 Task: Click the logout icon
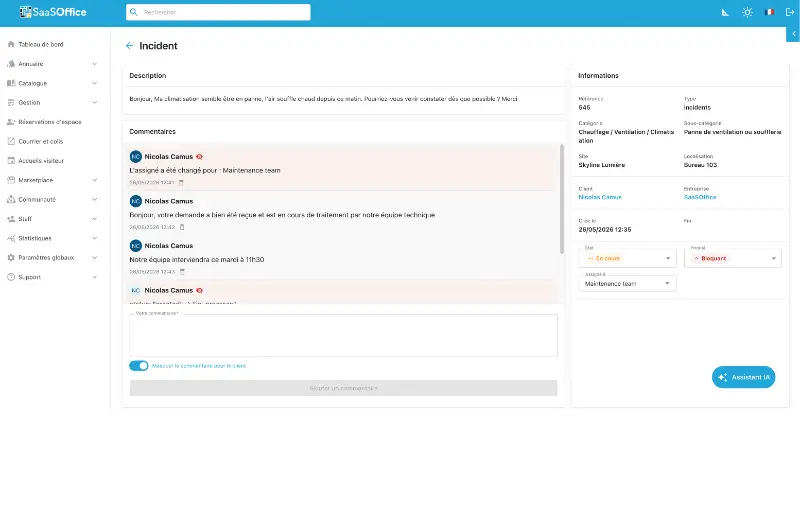pyautogui.click(x=790, y=12)
